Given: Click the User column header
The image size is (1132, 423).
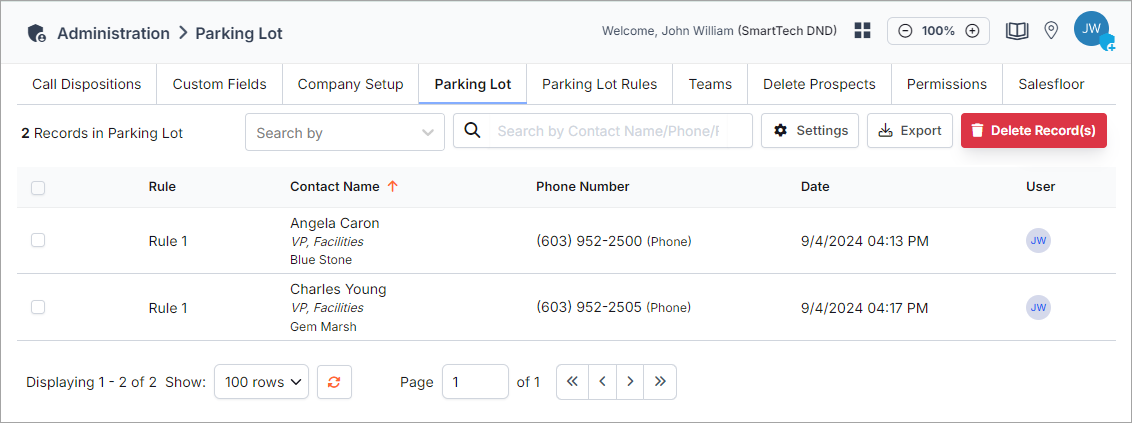Looking at the screenshot, I should coord(1040,186).
